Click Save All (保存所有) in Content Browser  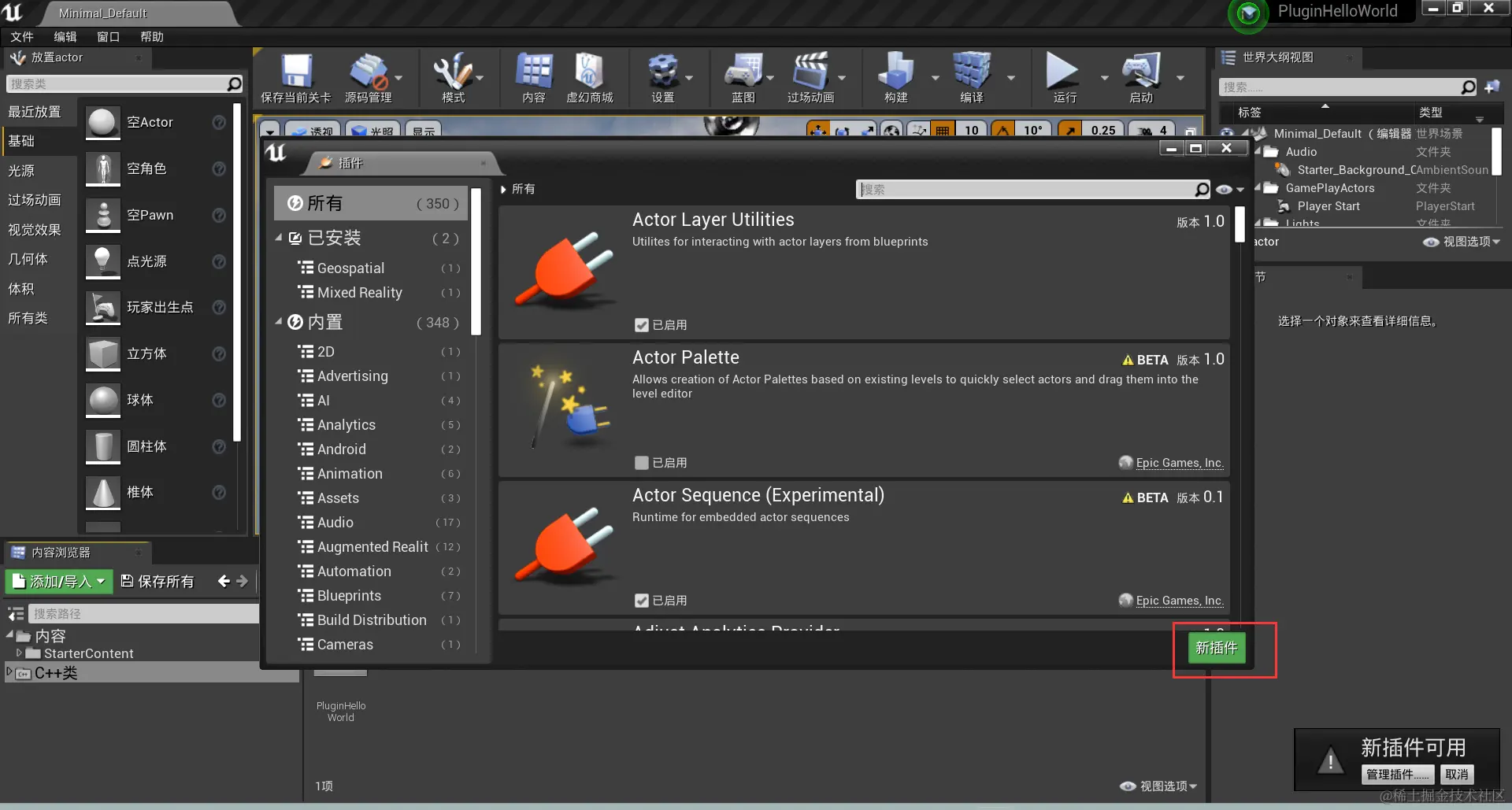point(157,582)
